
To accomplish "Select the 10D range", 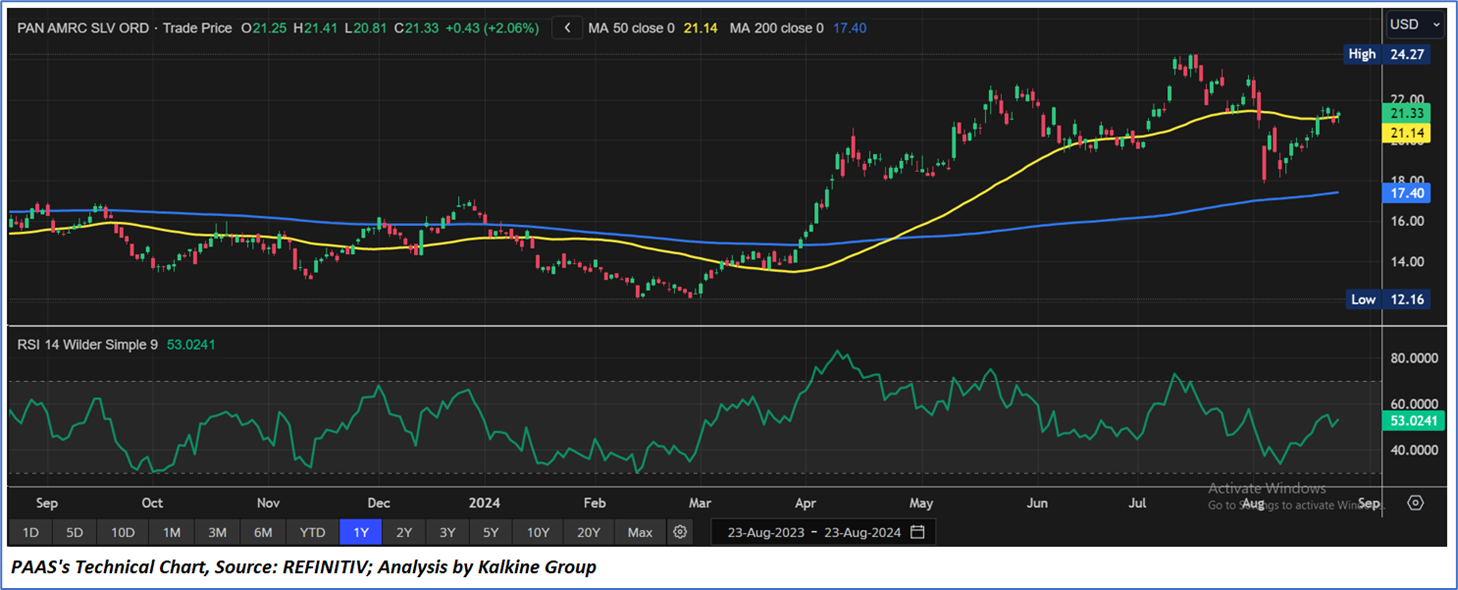I will coord(123,532).
